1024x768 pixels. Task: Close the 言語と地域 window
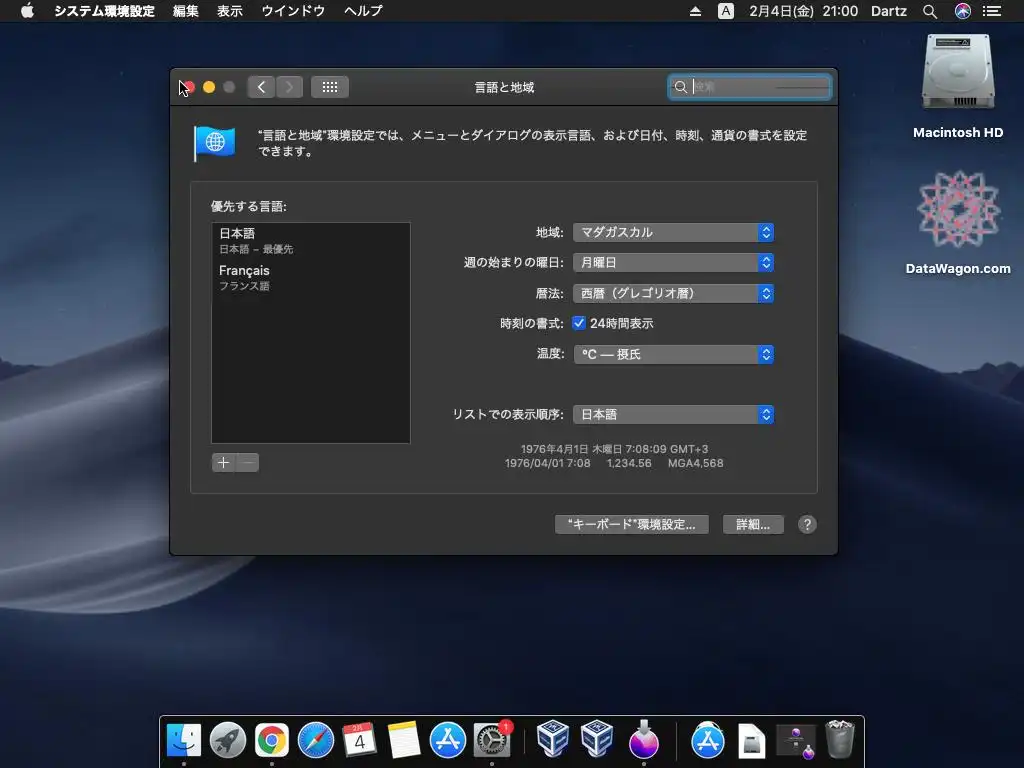[x=189, y=87]
